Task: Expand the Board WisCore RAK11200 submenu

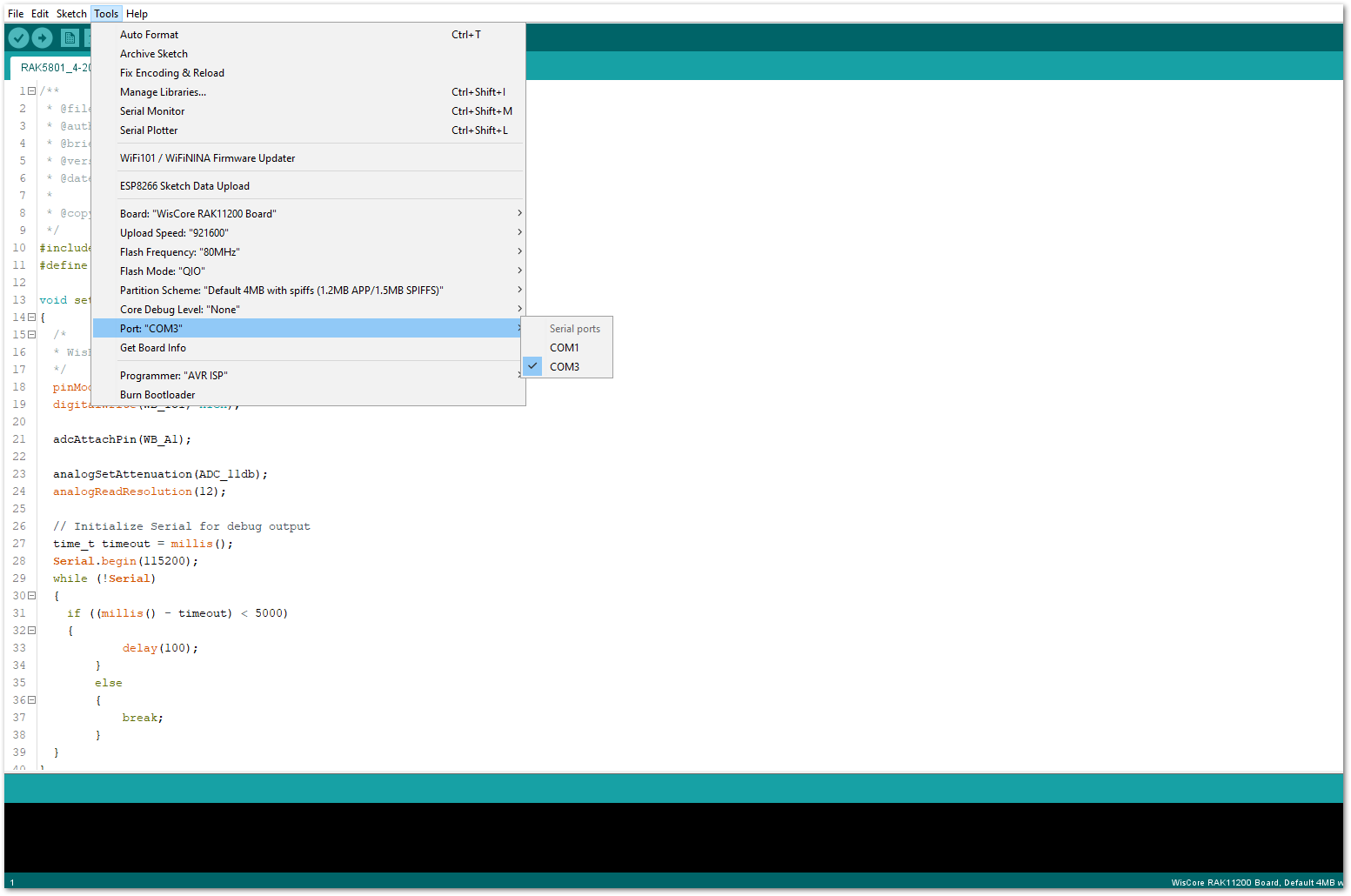Action: (x=309, y=214)
